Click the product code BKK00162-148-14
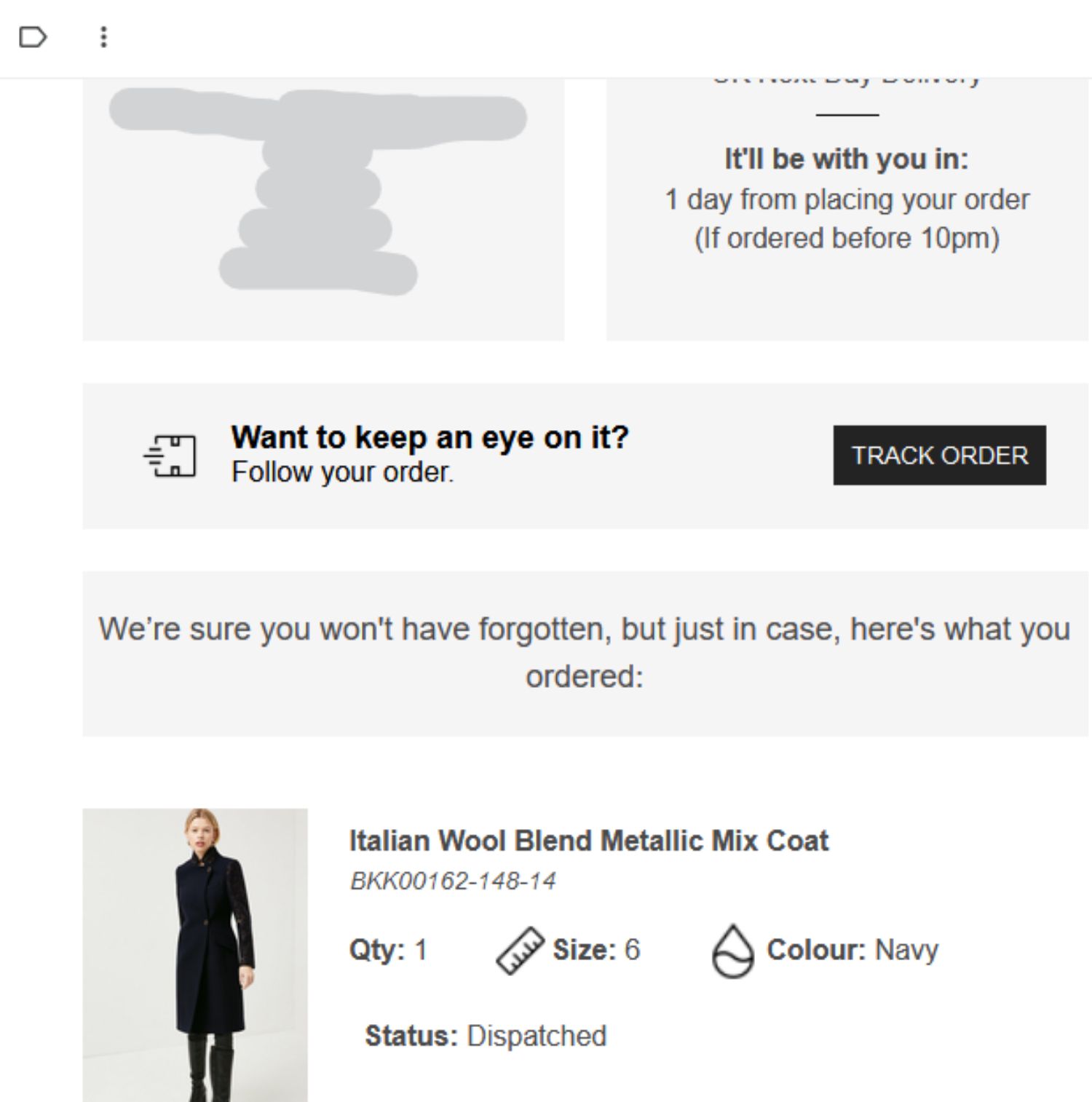The height and width of the screenshot is (1102, 1092). coord(453,881)
